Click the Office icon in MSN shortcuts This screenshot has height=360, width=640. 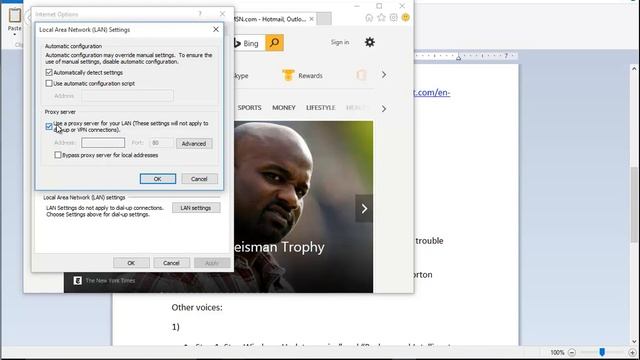[361, 75]
